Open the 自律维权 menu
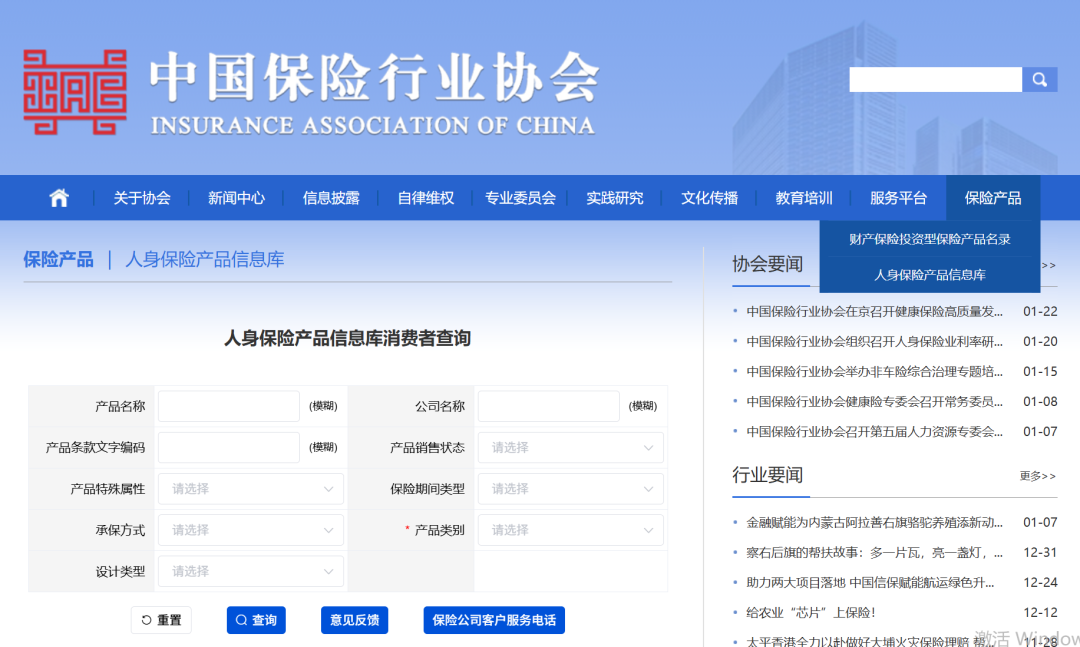Viewport: 1080px width, 647px height. coord(426,198)
